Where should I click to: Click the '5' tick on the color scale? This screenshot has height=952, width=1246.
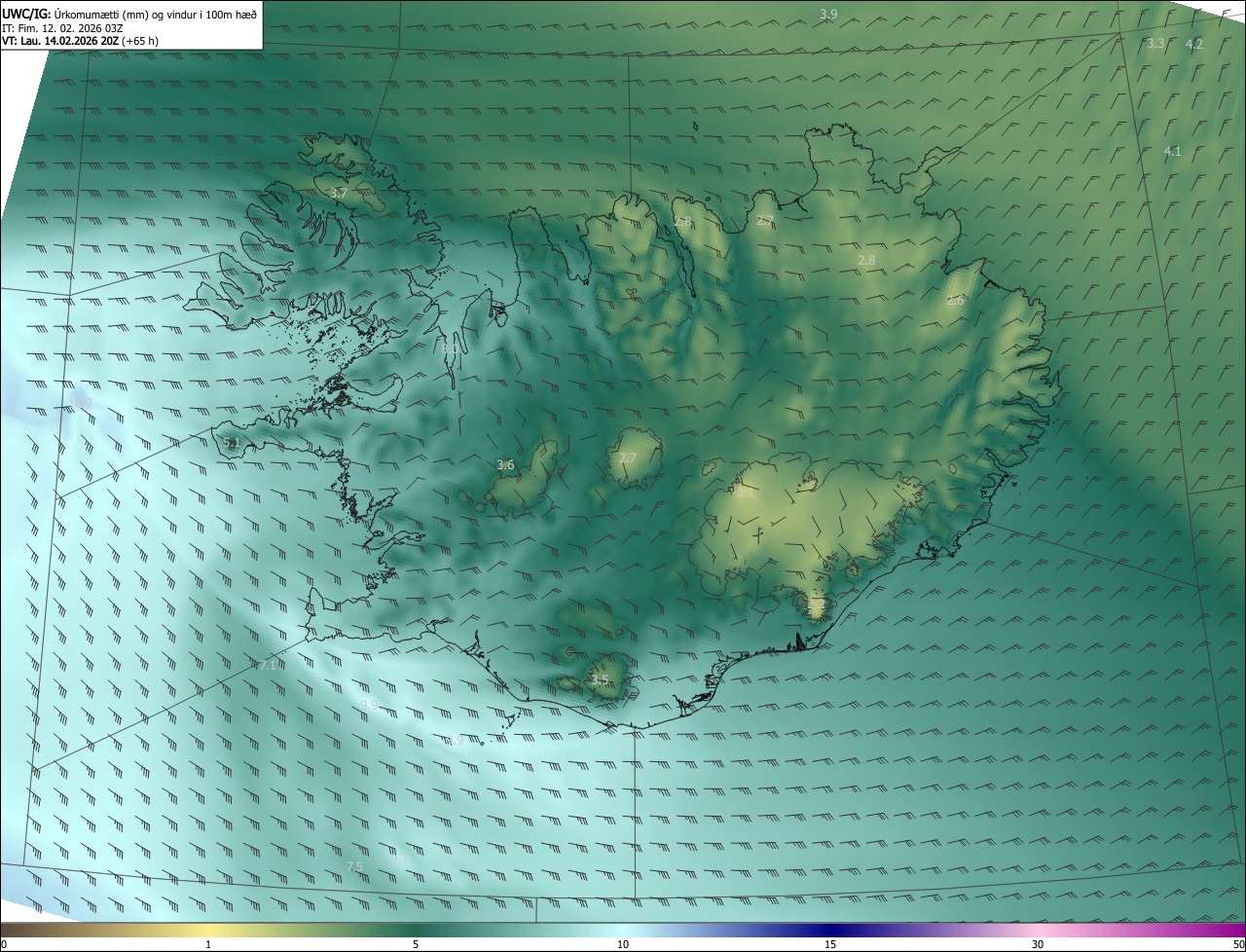[416, 944]
